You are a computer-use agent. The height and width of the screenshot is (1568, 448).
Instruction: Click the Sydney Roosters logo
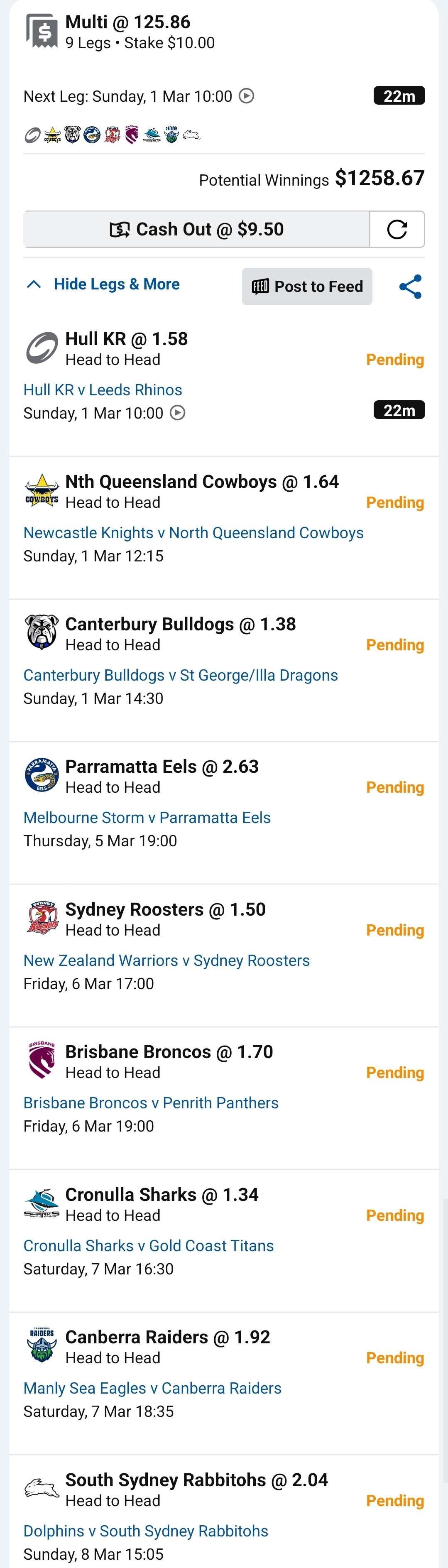[42, 918]
